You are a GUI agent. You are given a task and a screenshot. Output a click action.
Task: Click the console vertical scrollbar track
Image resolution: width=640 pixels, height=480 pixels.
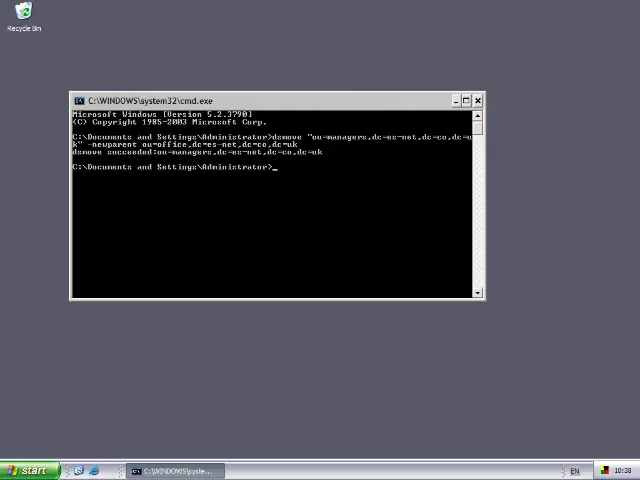(479, 210)
